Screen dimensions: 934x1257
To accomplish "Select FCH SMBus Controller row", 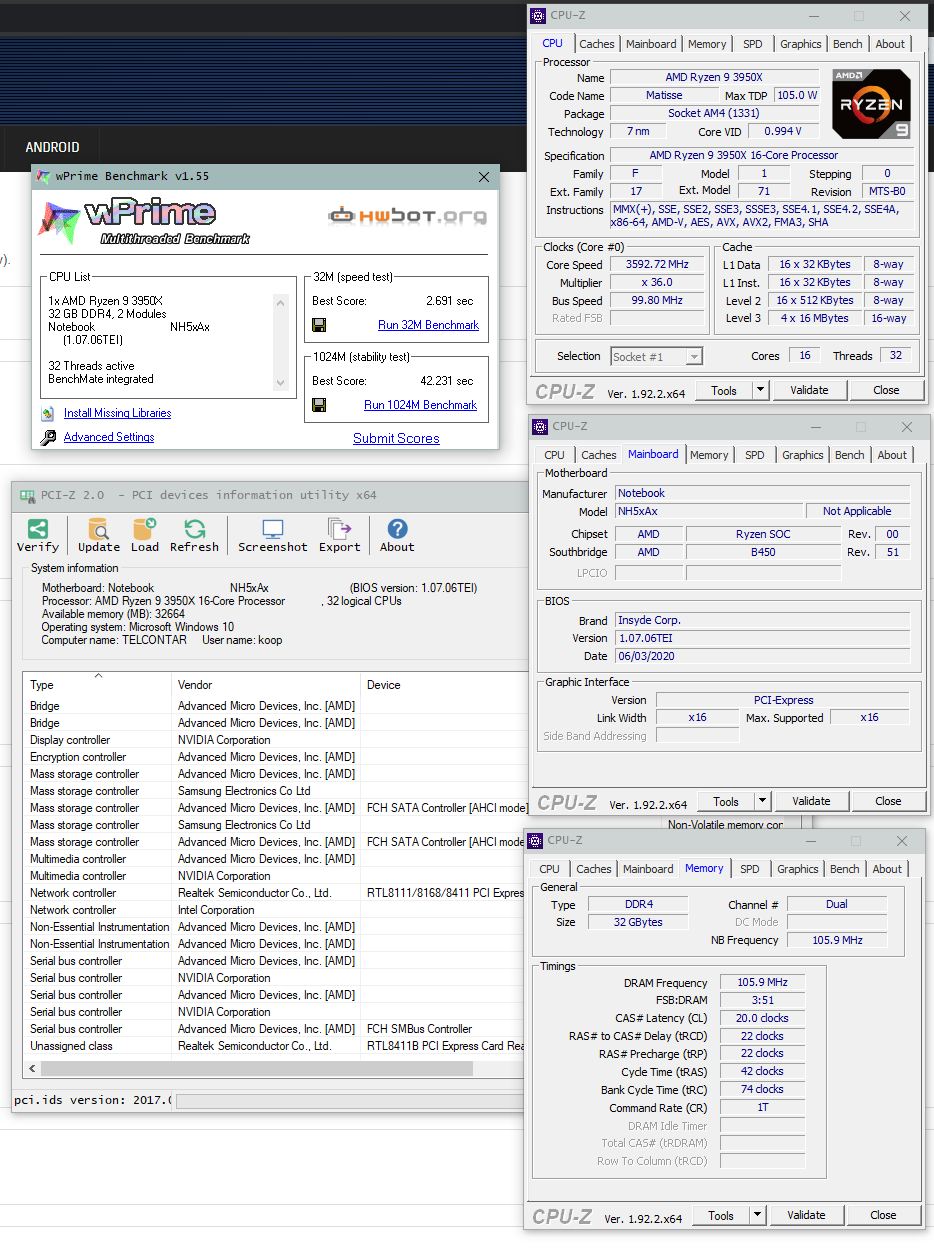I will [x=274, y=1029].
